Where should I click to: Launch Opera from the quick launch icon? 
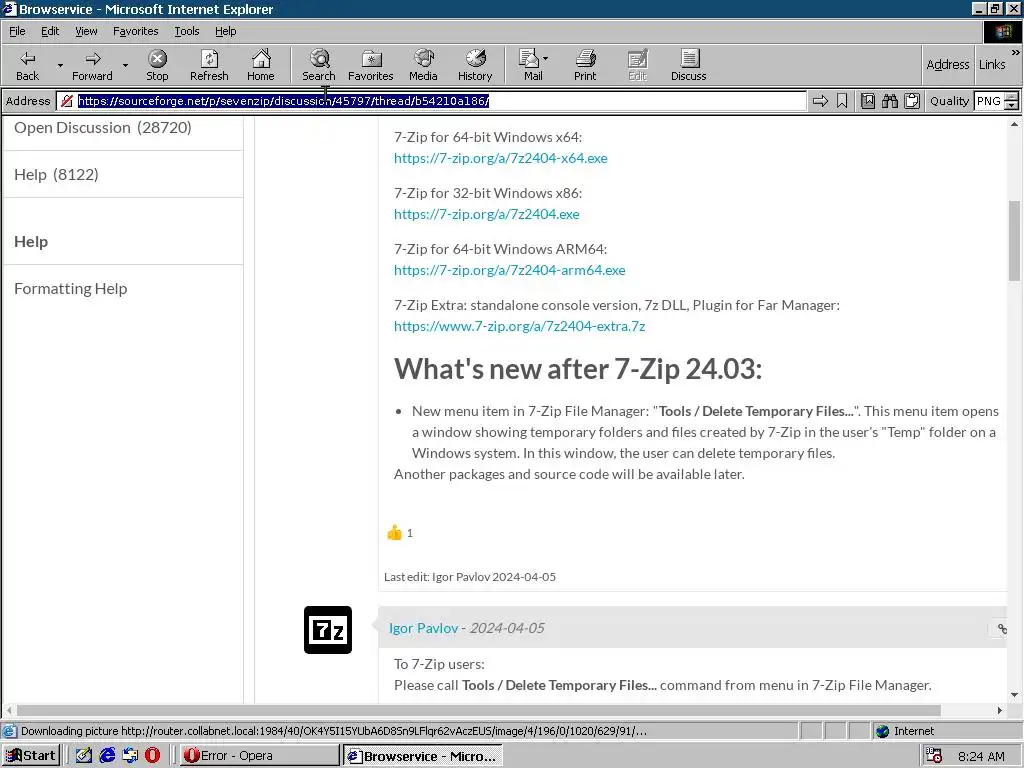click(152, 756)
